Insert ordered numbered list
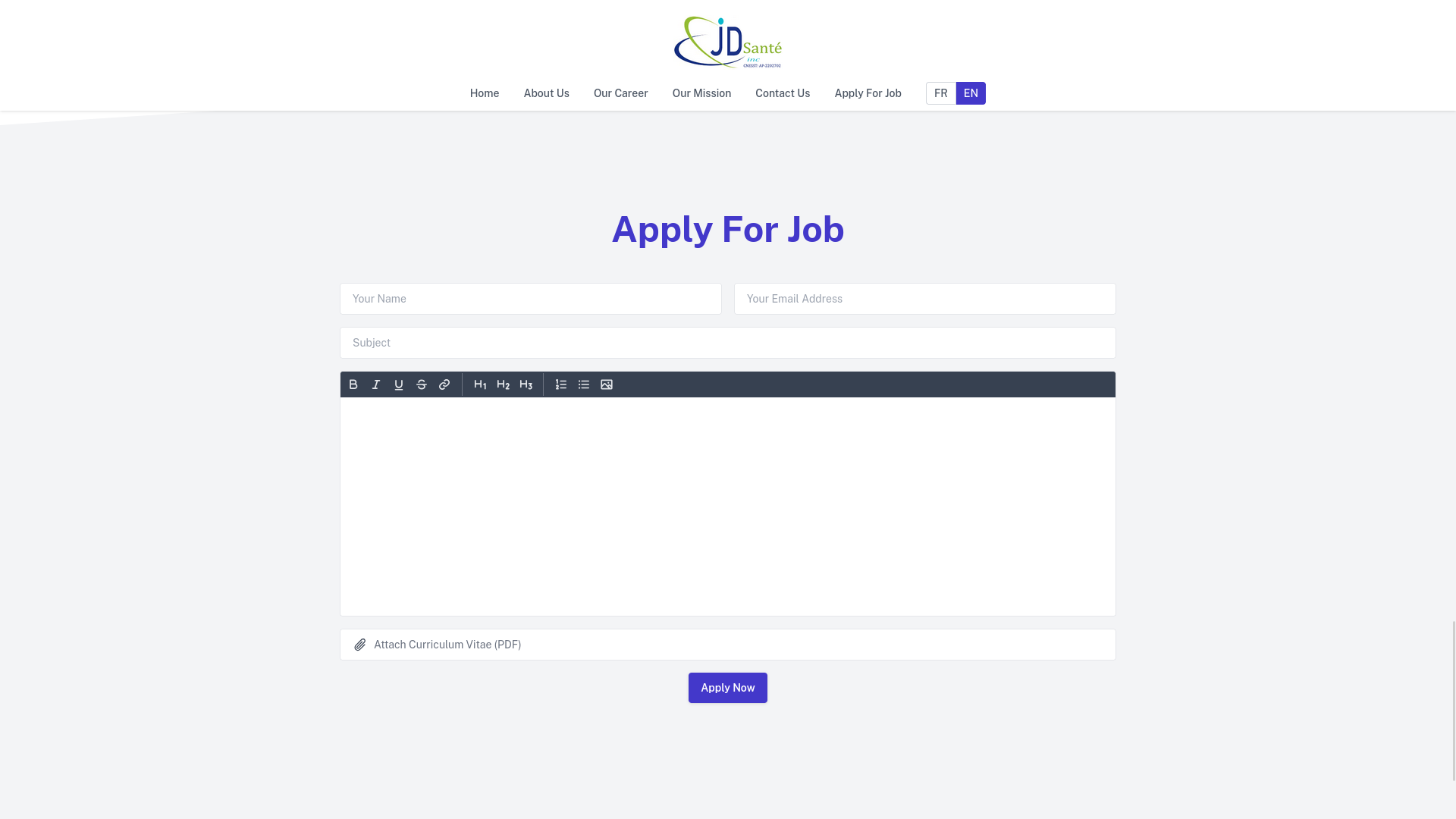This screenshot has width=1456, height=819. tap(561, 384)
